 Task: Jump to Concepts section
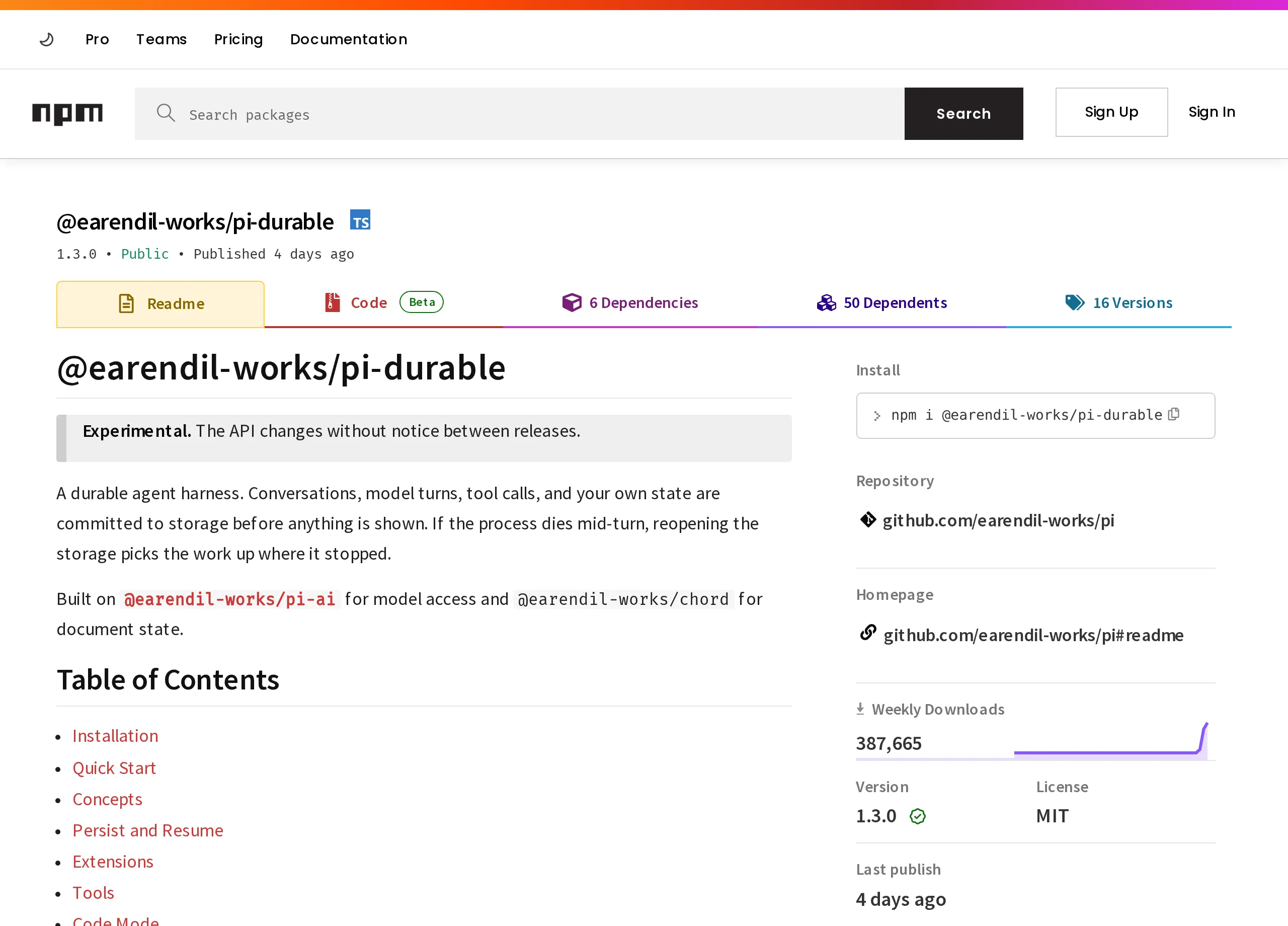[x=107, y=799]
